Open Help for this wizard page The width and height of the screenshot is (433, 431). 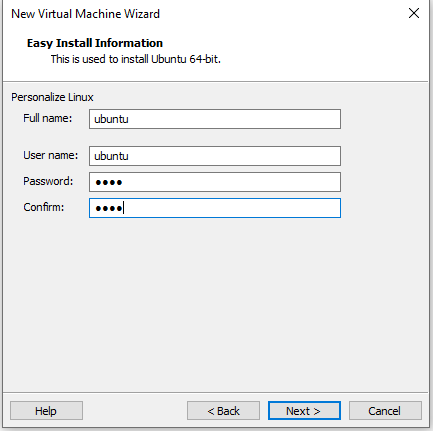46,411
